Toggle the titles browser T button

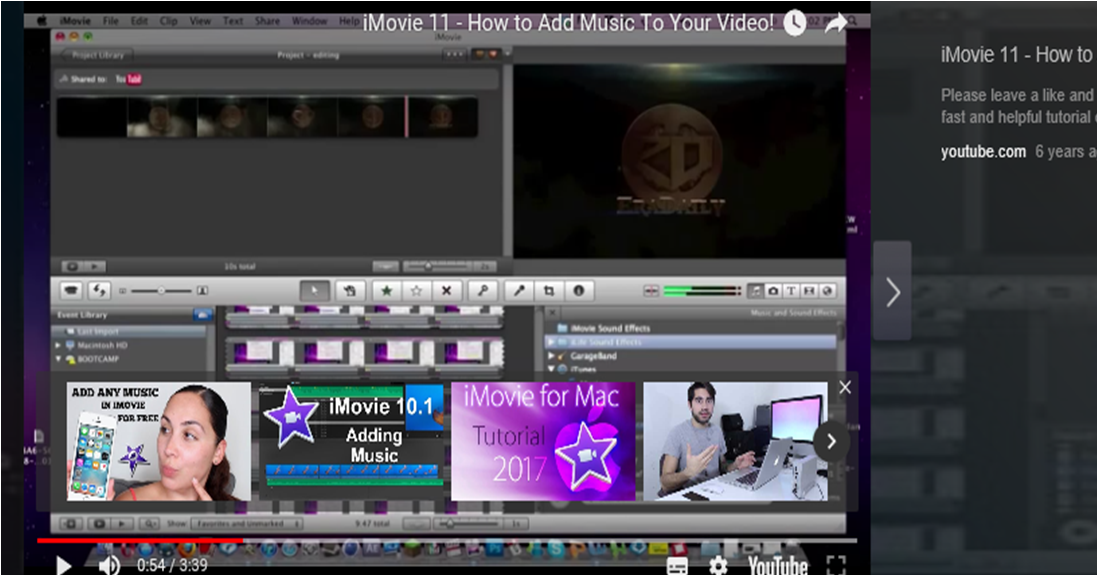pos(791,290)
